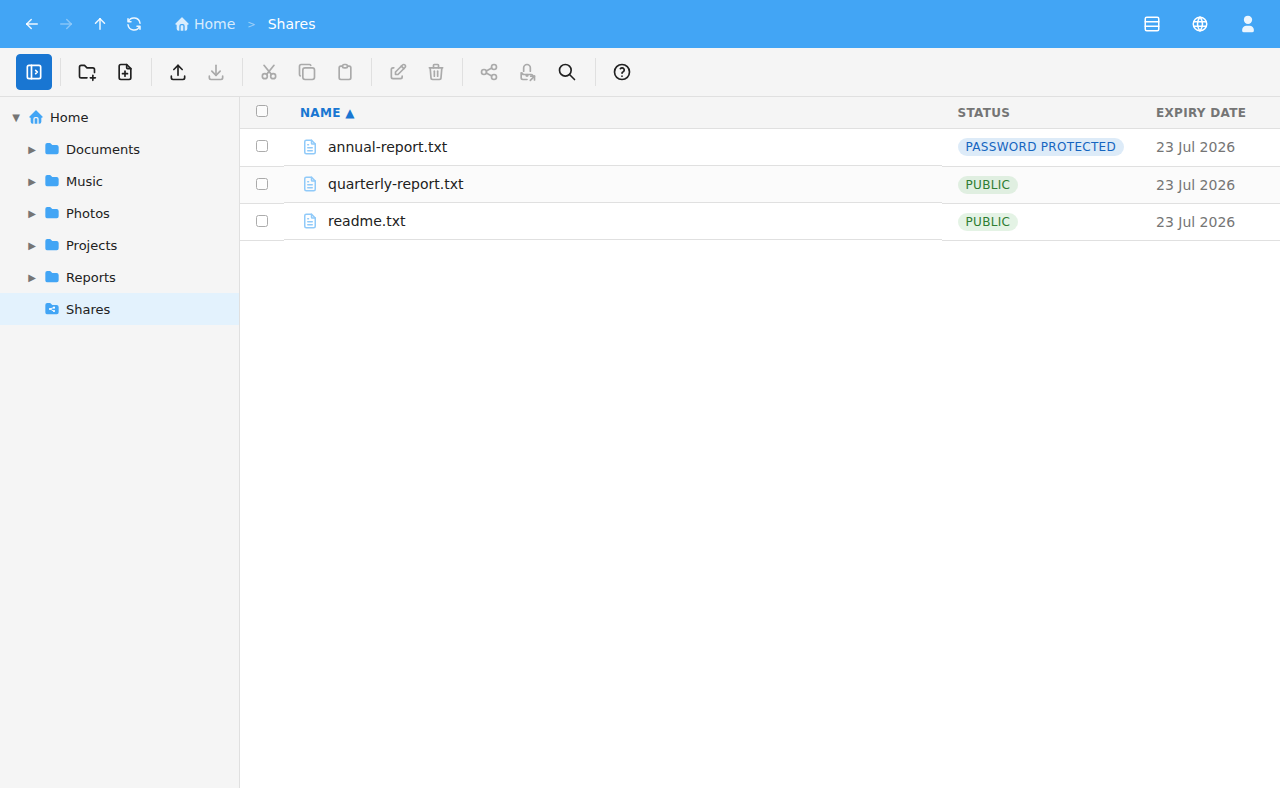This screenshot has width=1280, height=800.
Task: Copy selected items
Action: [x=307, y=72]
